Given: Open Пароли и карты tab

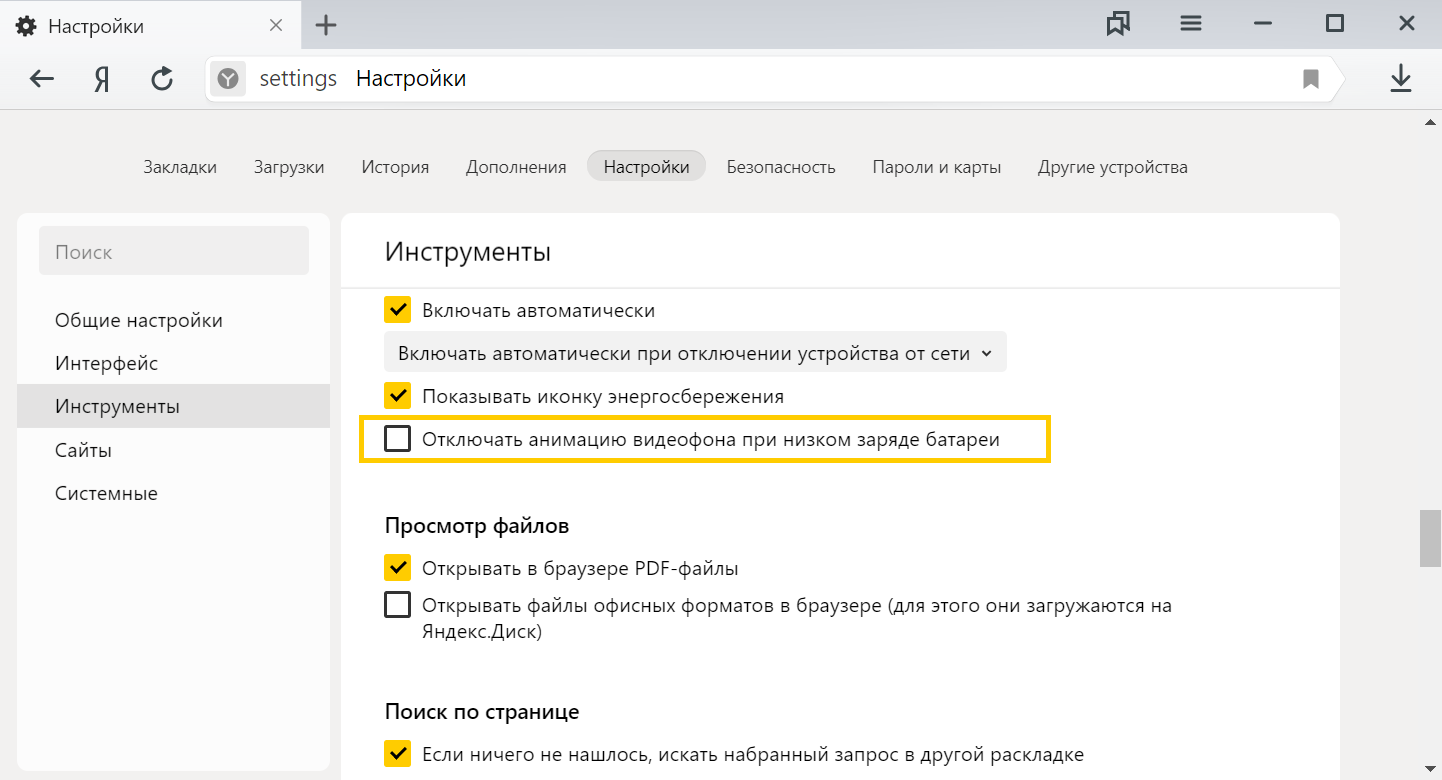Looking at the screenshot, I should (x=937, y=167).
